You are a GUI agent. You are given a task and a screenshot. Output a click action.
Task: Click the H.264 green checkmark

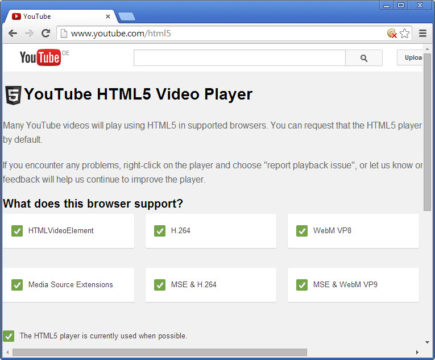pos(160,231)
